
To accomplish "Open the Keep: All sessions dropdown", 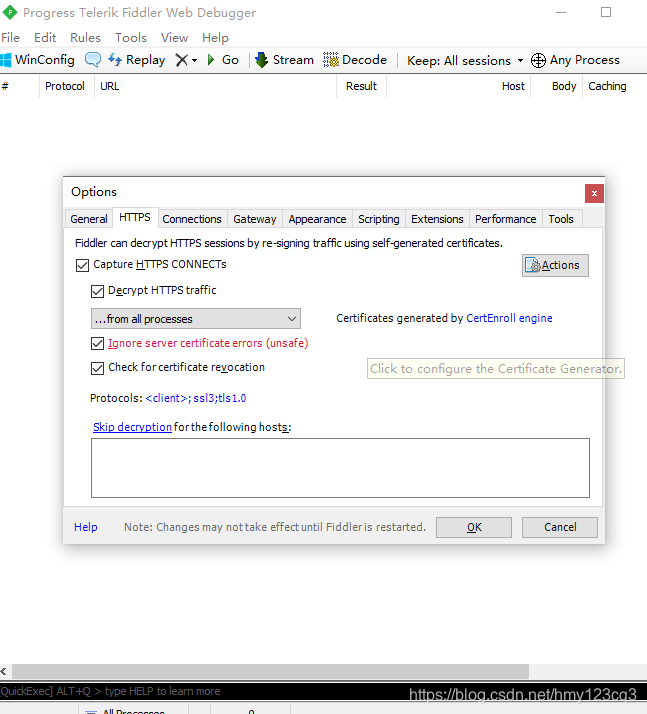I will (x=465, y=61).
